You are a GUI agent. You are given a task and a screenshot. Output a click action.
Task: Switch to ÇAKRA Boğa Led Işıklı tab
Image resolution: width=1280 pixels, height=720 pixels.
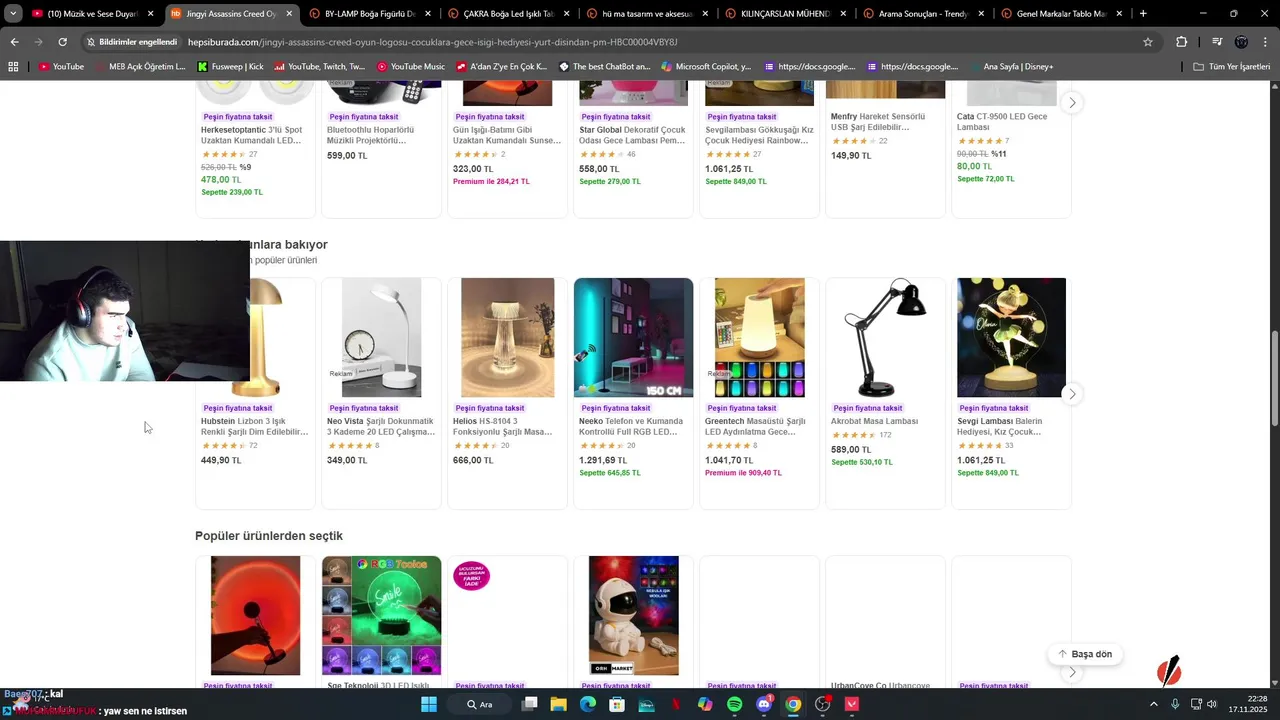click(x=507, y=14)
